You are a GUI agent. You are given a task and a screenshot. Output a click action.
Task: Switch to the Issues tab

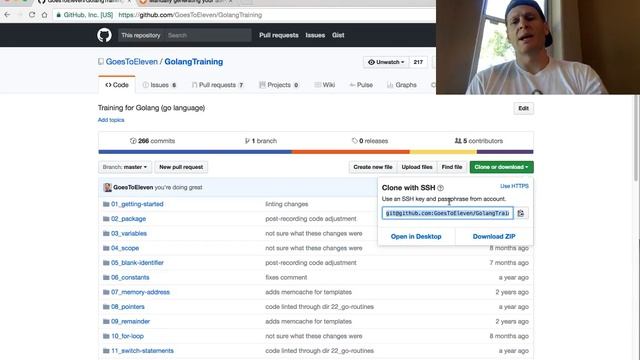coord(159,85)
